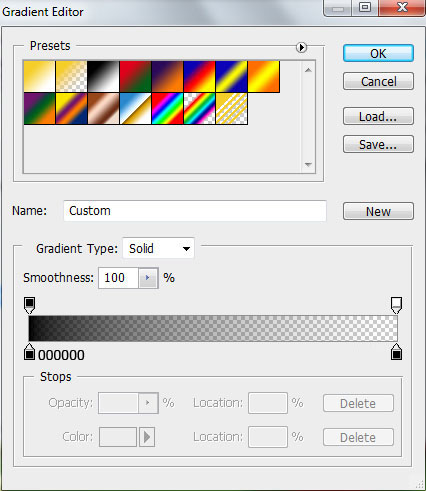Click the Cancel button
The image size is (426, 491).
(378, 81)
